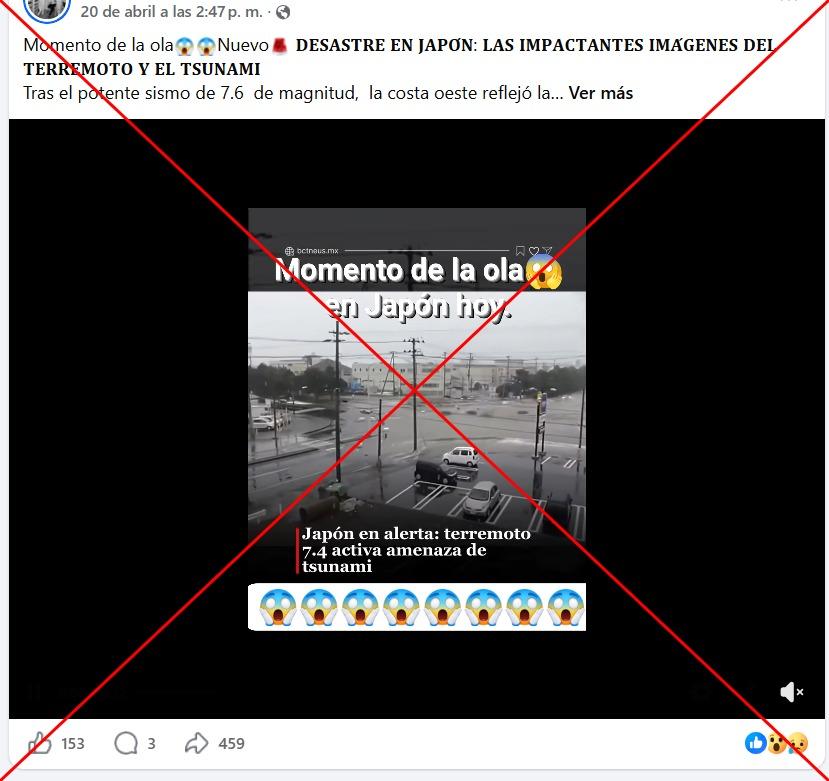Screen dimensions: 829x781
Task: Click the heart icon in the video overlay
Action: [534, 251]
